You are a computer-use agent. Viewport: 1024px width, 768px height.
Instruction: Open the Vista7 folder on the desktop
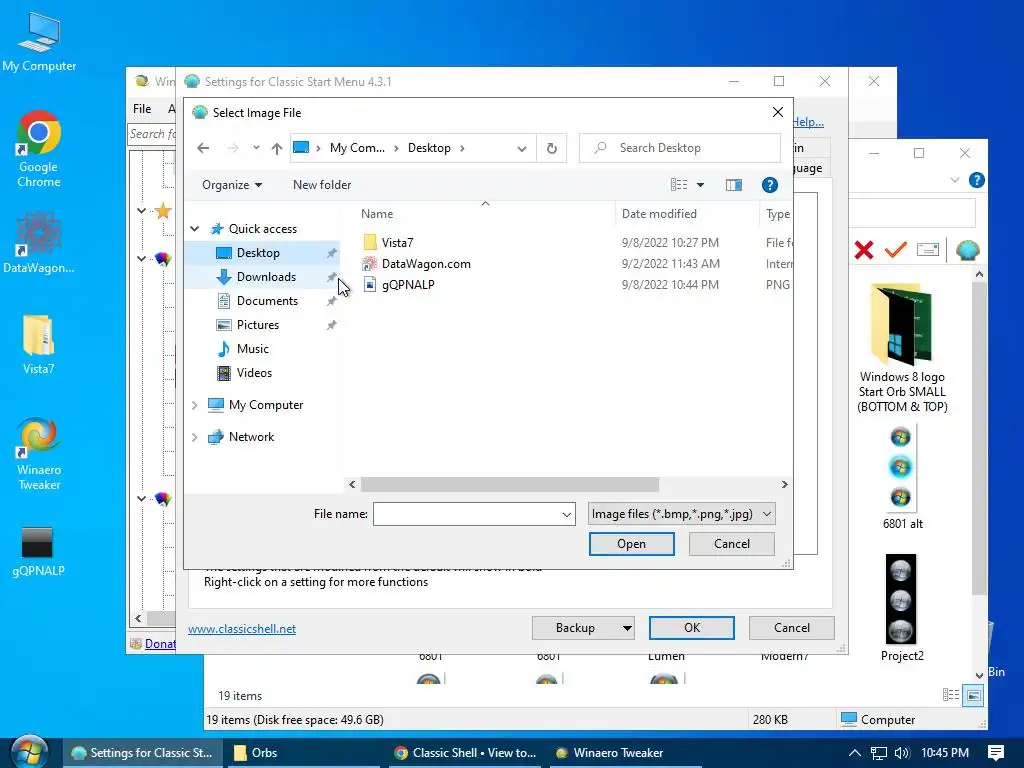coord(39,345)
